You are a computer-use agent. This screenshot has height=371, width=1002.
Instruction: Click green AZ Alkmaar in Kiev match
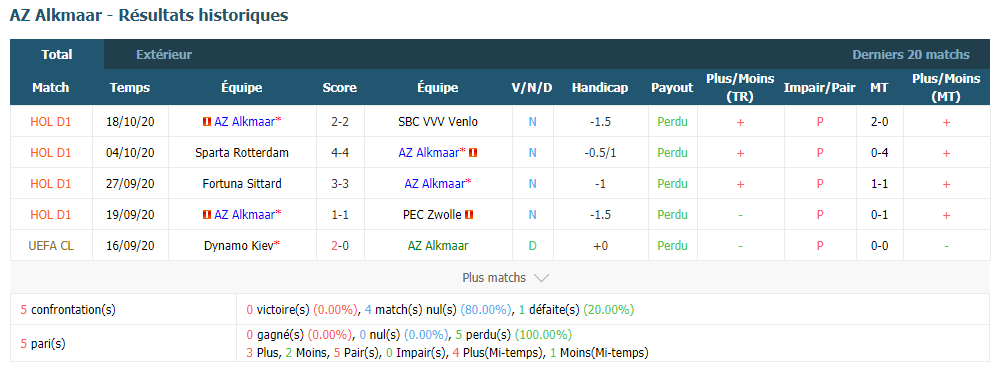(438, 245)
